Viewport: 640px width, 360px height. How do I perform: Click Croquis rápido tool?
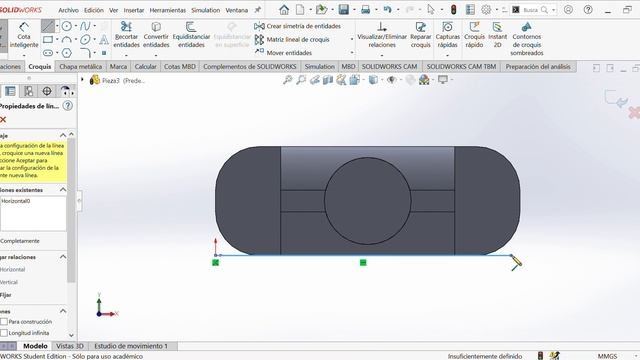(474, 35)
